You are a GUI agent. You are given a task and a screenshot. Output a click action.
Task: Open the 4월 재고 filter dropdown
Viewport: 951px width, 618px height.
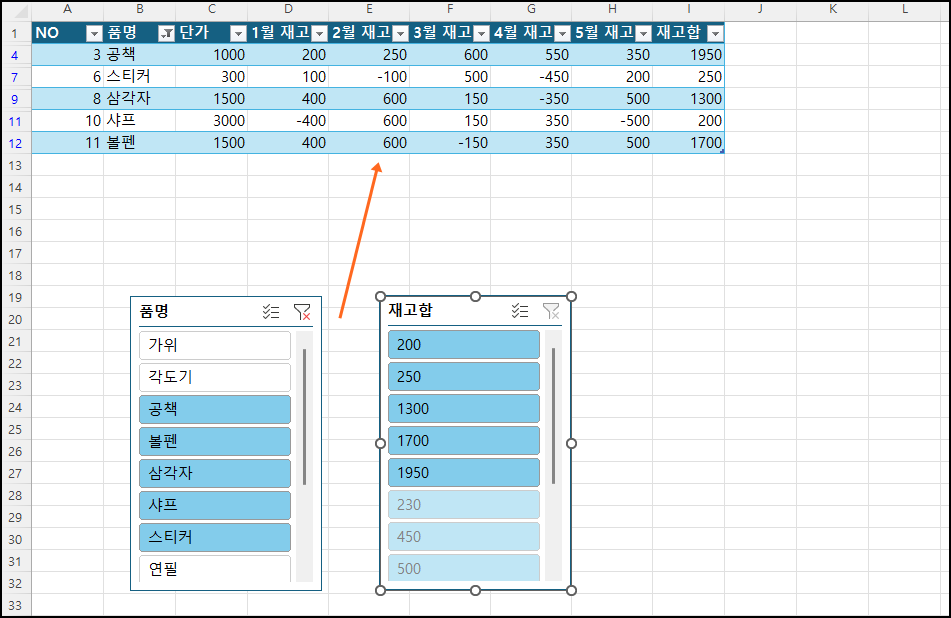tap(563, 33)
